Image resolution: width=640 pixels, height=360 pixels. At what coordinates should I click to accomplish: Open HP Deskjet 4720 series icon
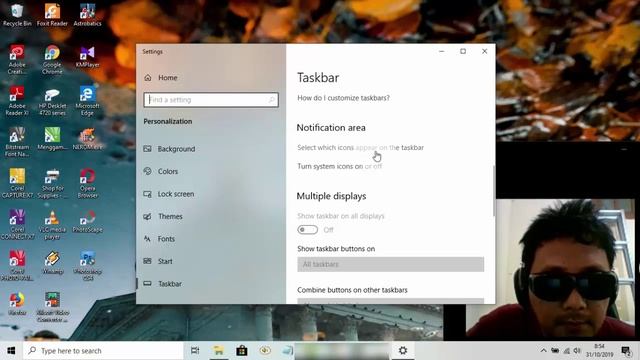tap(52, 101)
